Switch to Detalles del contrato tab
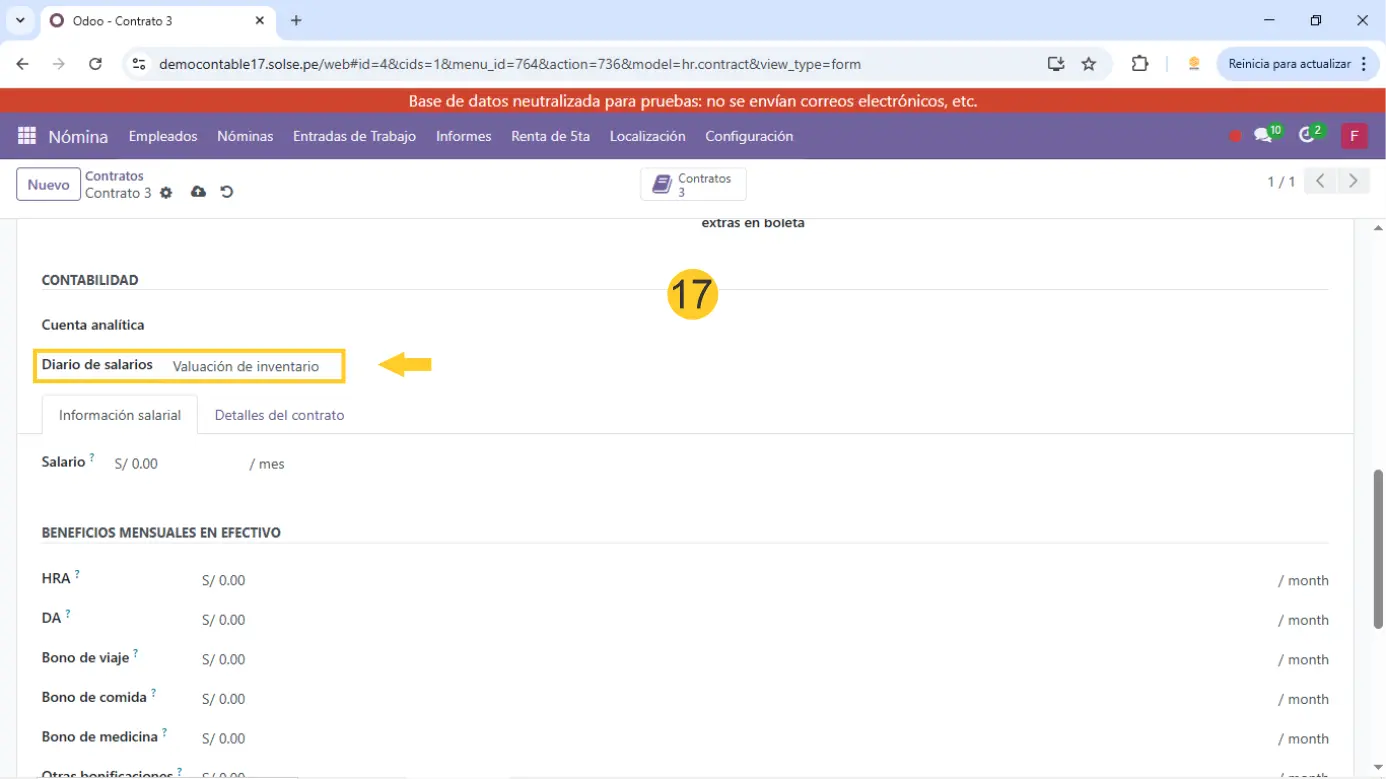 (279, 415)
